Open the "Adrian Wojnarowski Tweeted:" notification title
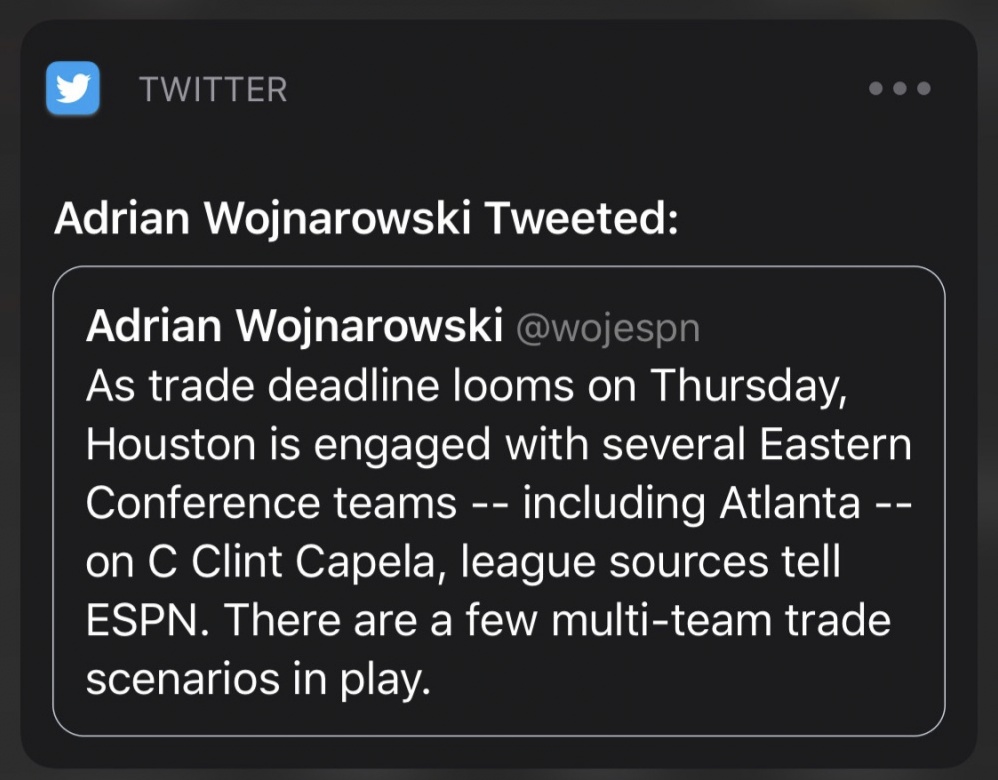The image size is (998, 780). click(x=366, y=219)
